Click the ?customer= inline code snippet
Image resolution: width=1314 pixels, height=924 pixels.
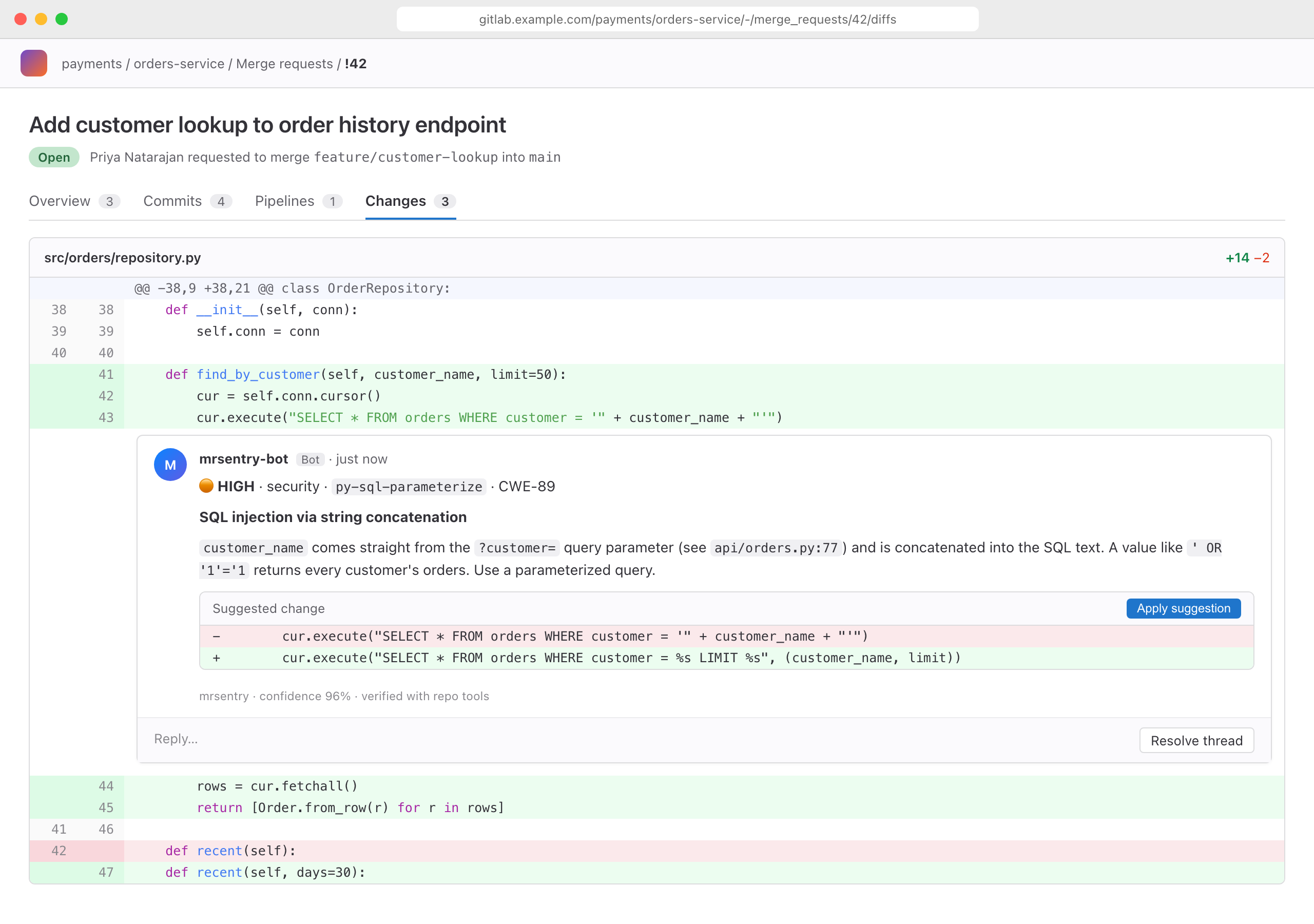517,548
